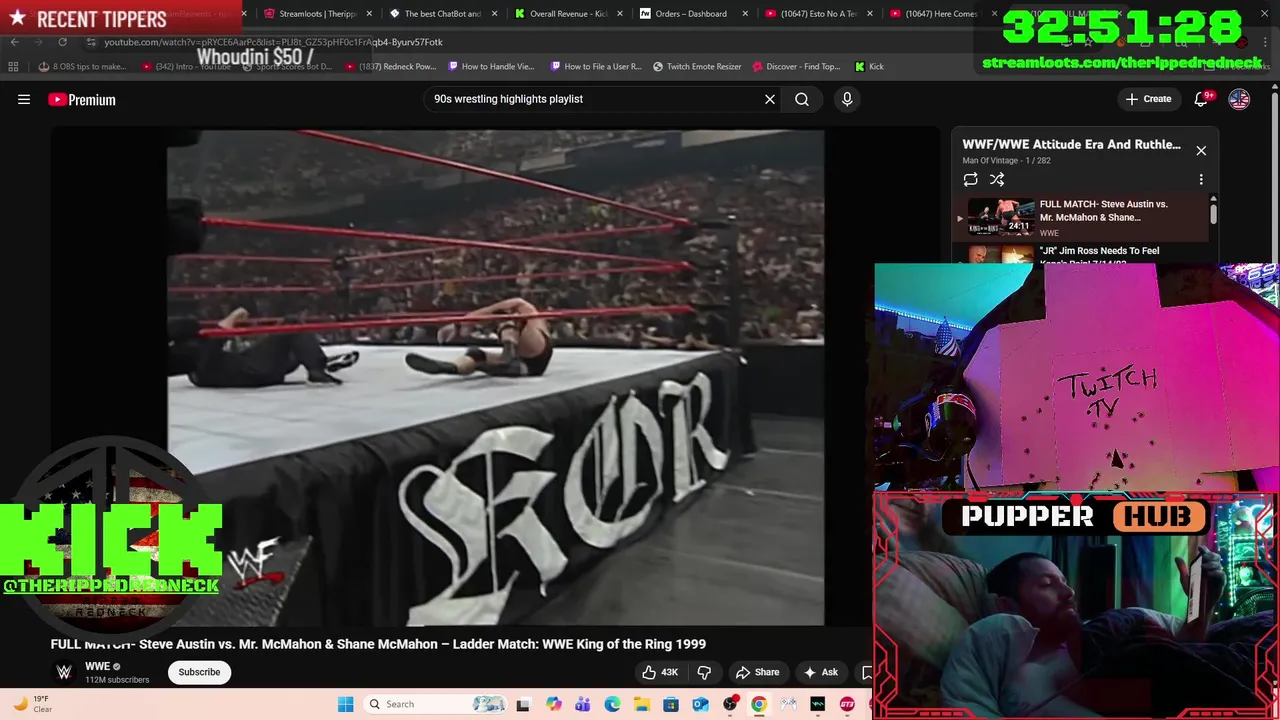Open Microsoft Edge from taskbar

612,704
